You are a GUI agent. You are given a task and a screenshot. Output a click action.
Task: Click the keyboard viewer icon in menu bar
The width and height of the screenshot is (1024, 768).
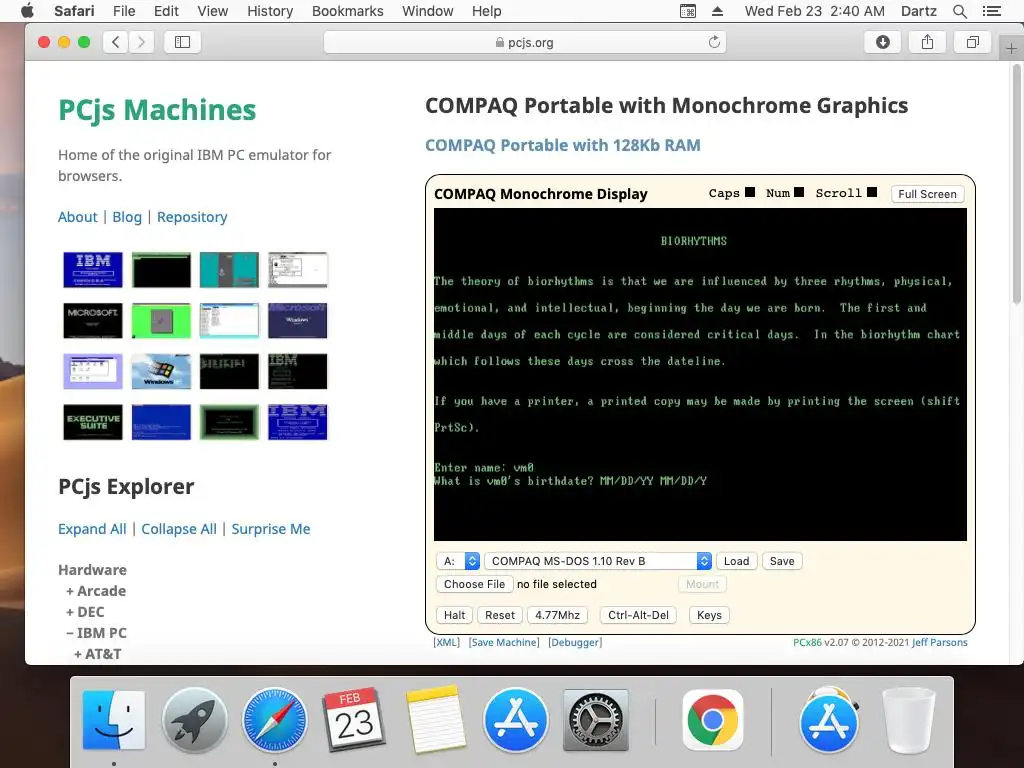[688, 11]
